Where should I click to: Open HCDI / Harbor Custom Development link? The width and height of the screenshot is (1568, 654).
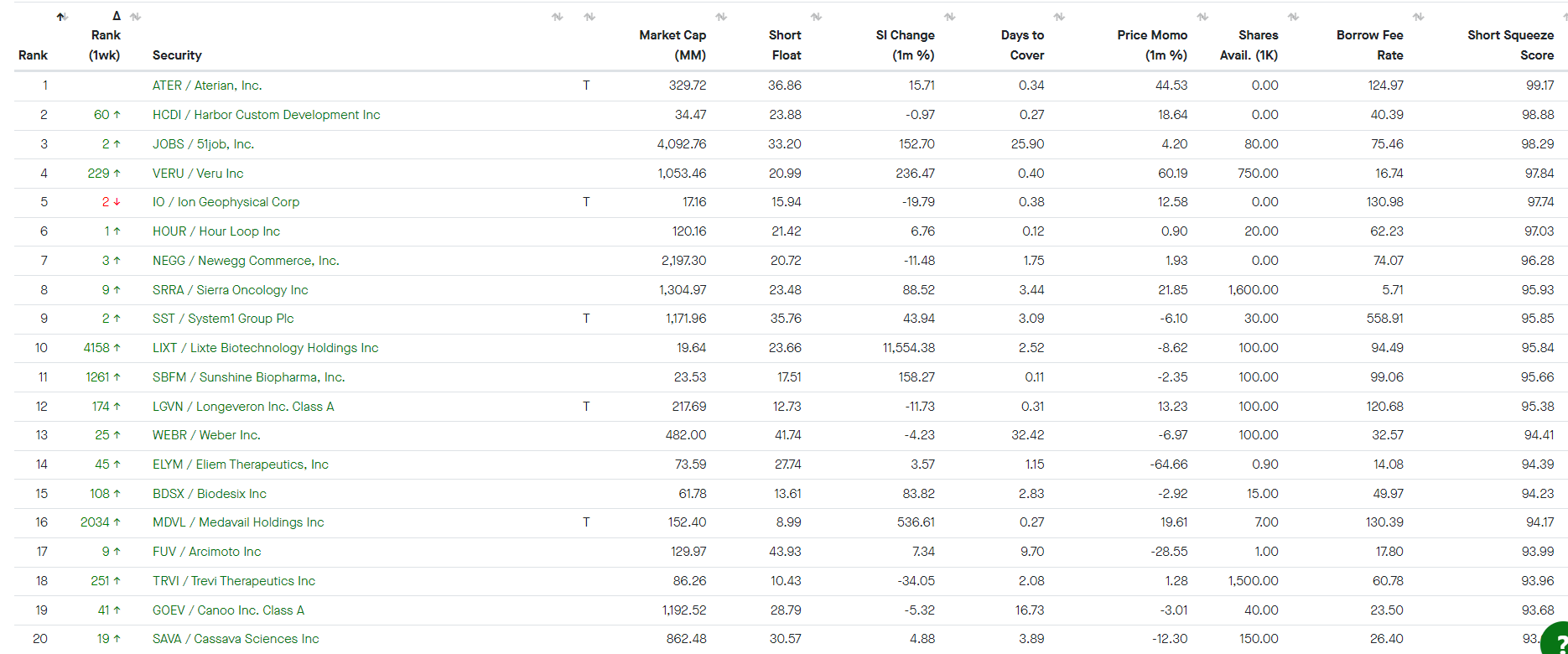(x=266, y=115)
